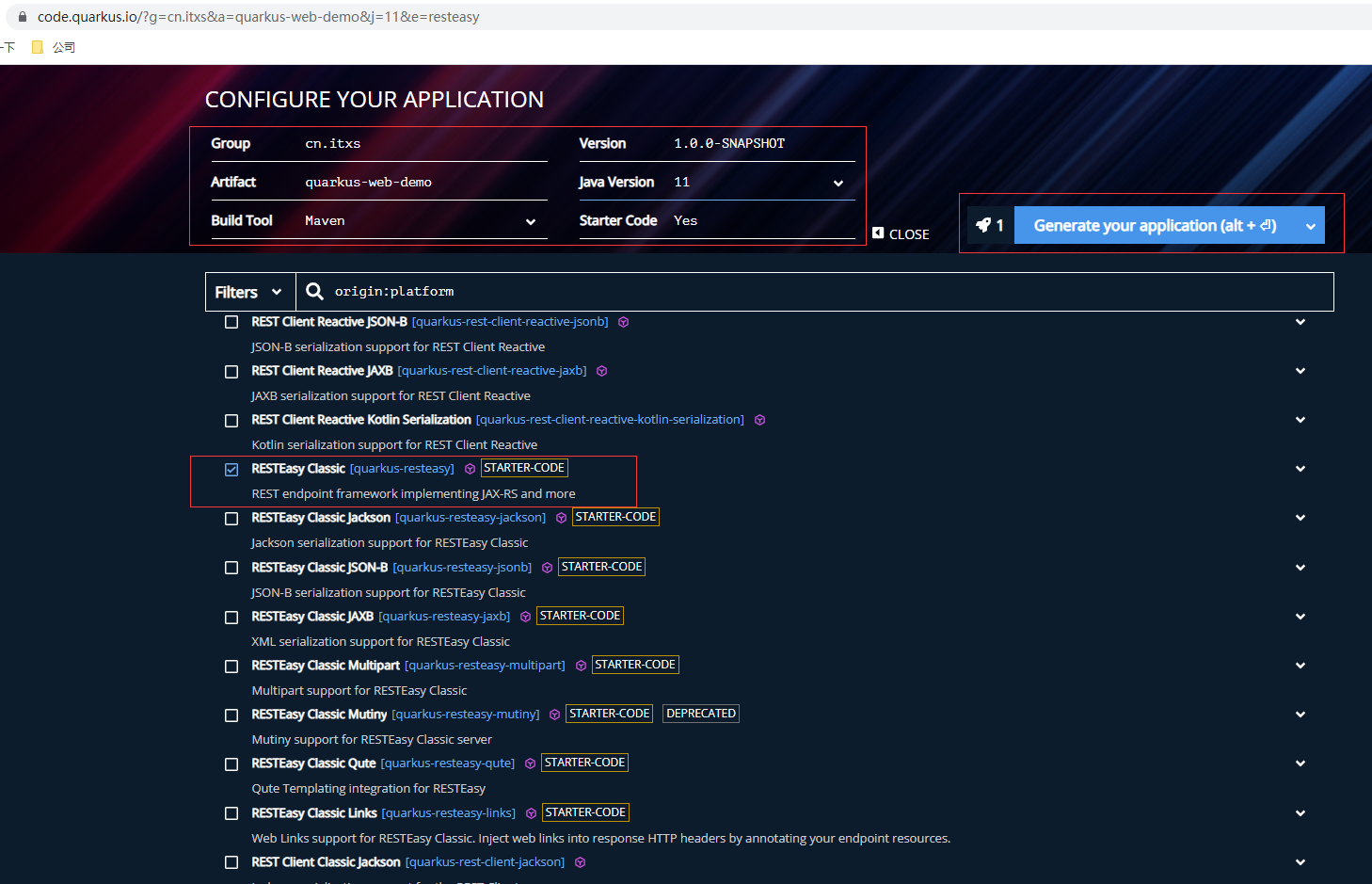Viewport: 1372px width, 884px height.
Task: Check RESTEasy Classic Links extension
Action: point(231,813)
